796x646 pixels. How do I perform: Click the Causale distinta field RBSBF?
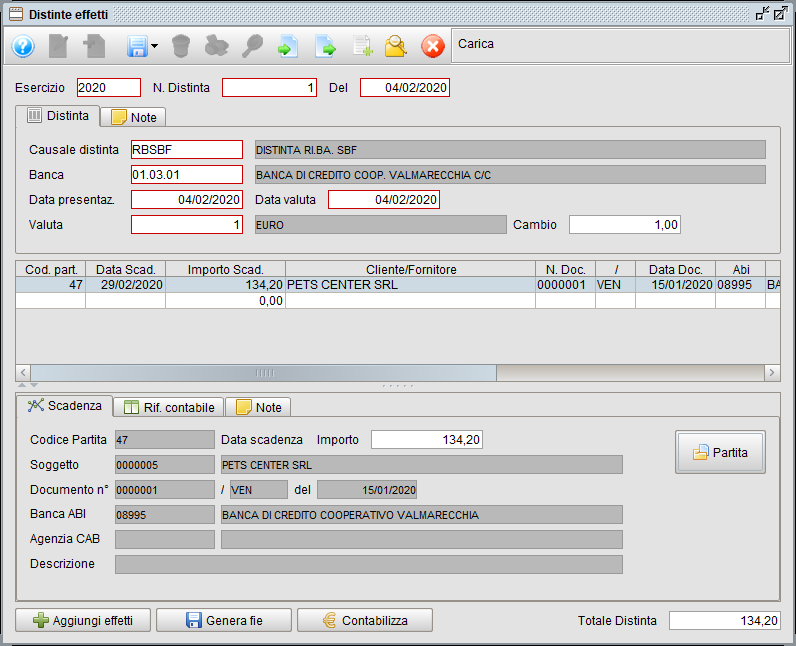pos(187,150)
